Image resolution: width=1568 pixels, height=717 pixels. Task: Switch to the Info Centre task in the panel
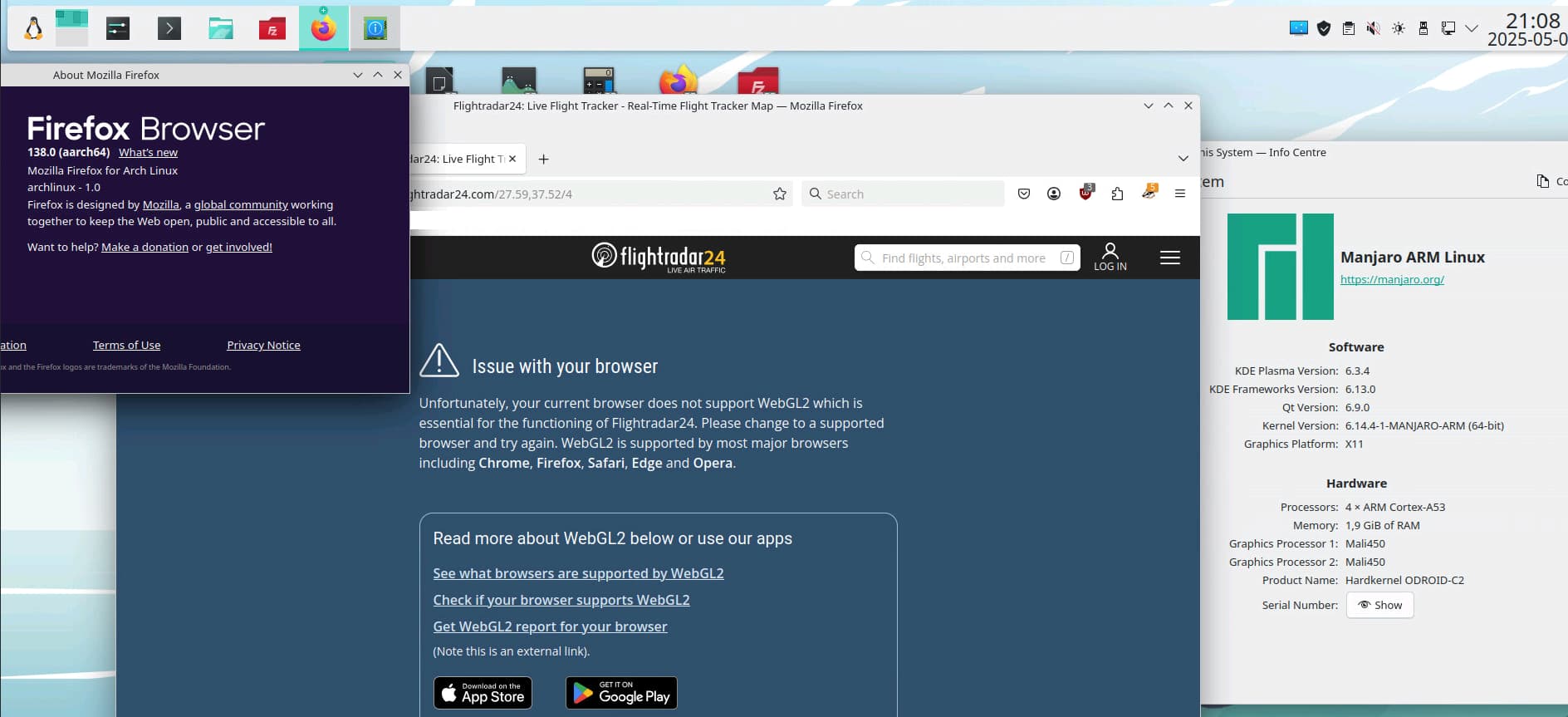pyautogui.click(x=375, y=28)
